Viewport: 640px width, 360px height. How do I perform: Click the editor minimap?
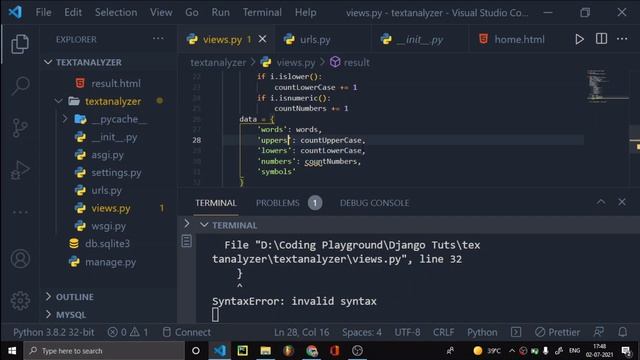606,86
